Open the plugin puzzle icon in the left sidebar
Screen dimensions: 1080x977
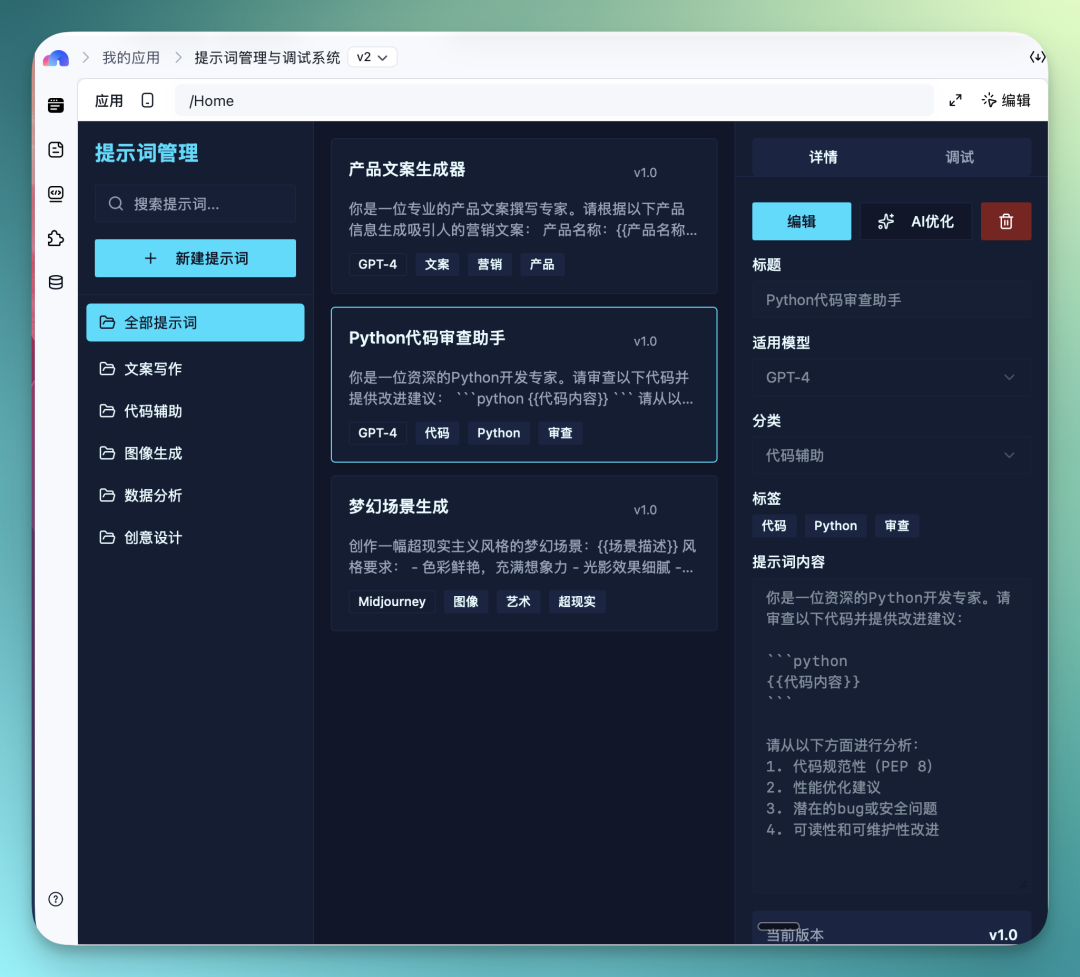(56, 238)
